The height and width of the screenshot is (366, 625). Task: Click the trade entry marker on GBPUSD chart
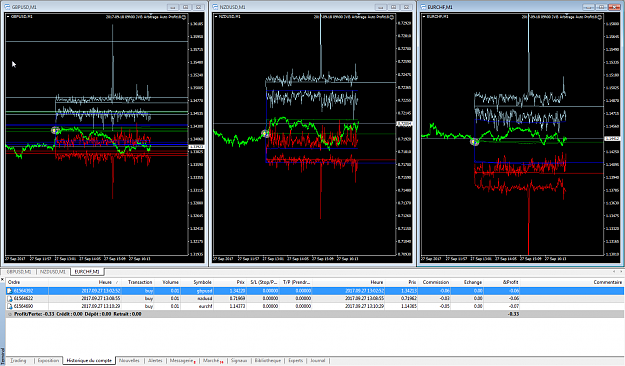coord(55,130)
